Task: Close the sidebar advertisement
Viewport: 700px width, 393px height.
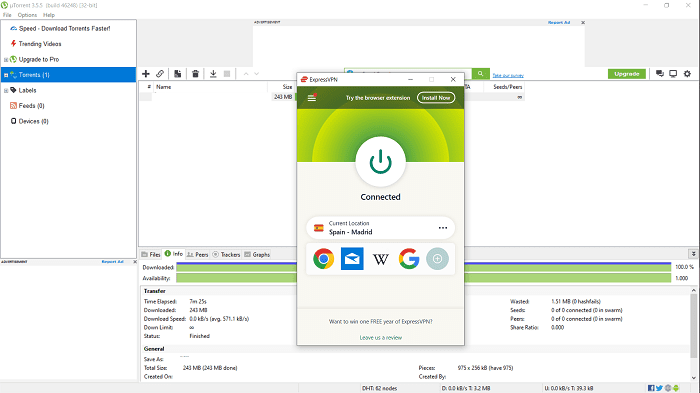Action: click(135, 262)
